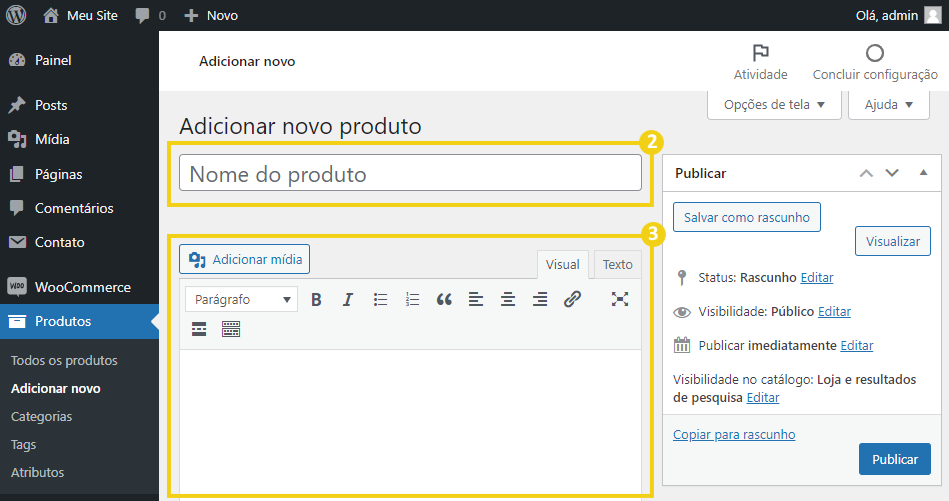Insert a blockquote
The width and height of the screenshot is (949, 501).
click(444, 300)
